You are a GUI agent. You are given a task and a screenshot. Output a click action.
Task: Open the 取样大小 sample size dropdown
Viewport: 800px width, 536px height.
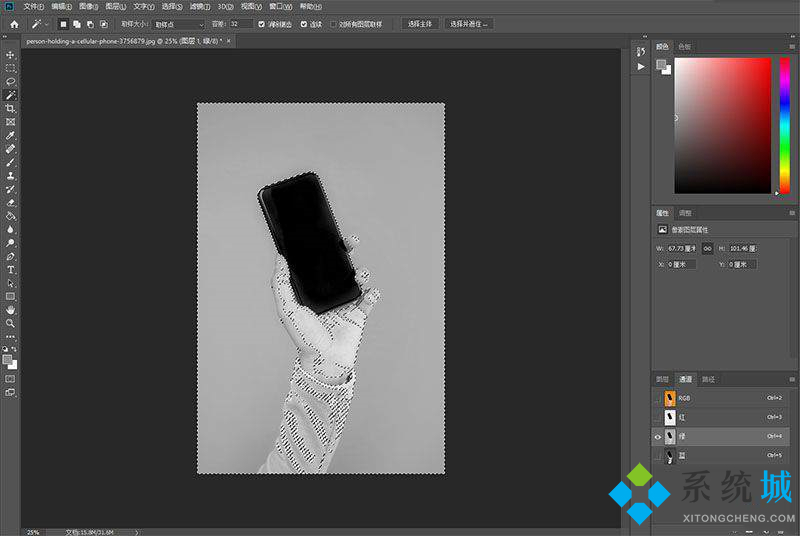[178, 23]
